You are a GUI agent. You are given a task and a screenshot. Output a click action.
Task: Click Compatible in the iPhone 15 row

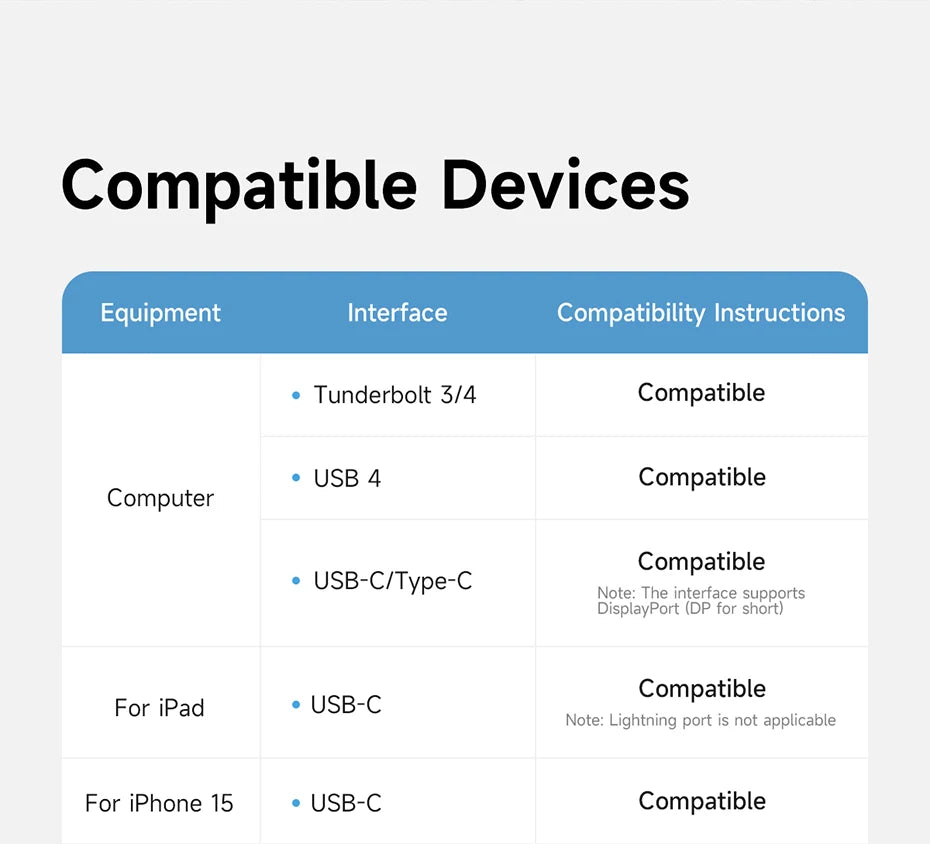[x=702, y=801]
